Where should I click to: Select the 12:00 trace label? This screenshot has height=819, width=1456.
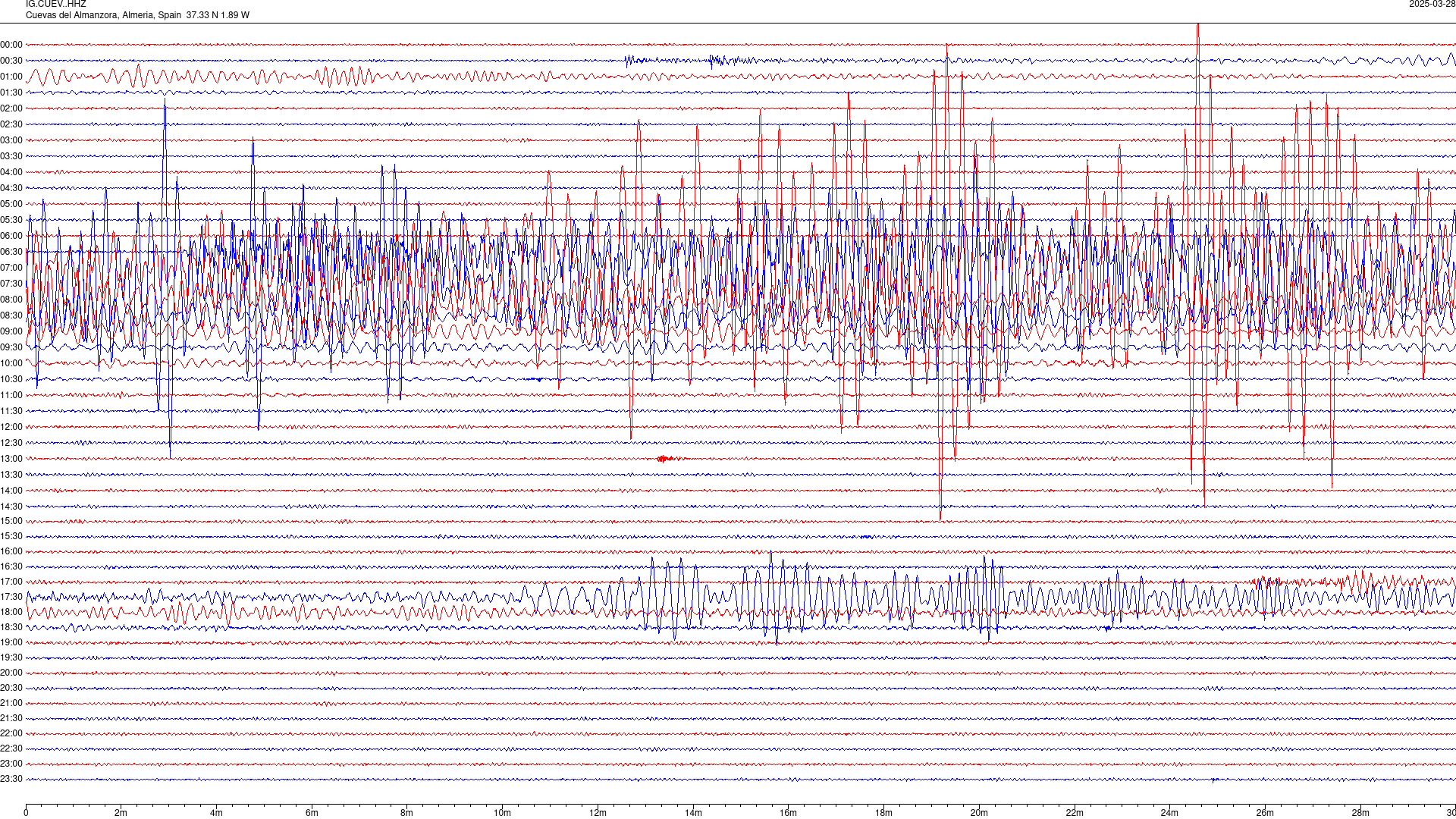pos(11,427)
